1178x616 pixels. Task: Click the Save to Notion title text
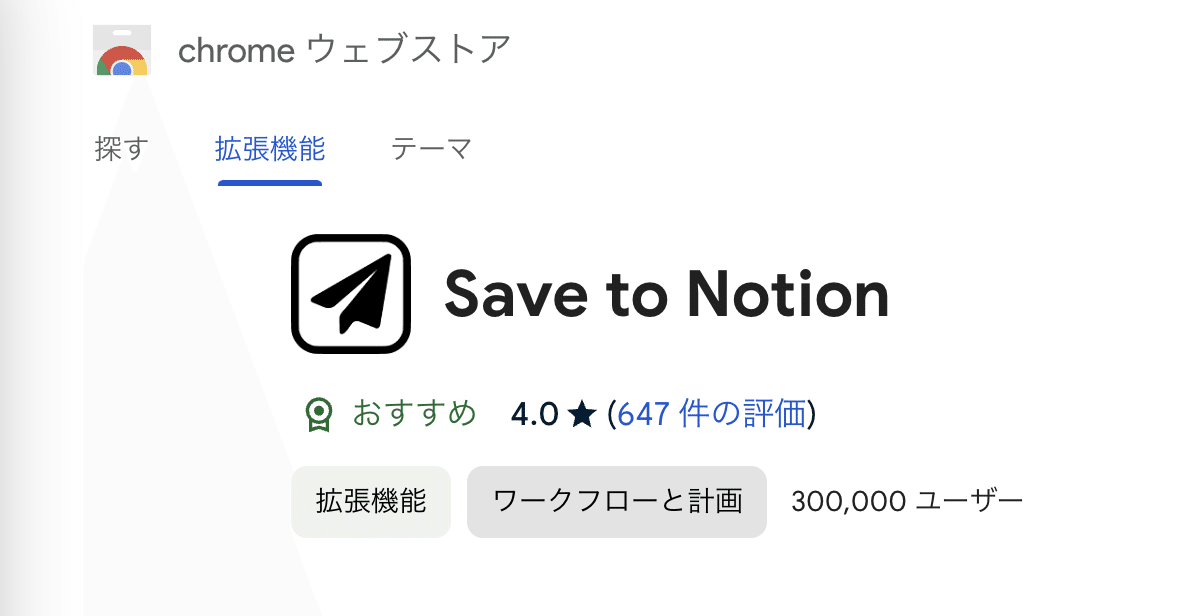(x=665, y=293)
